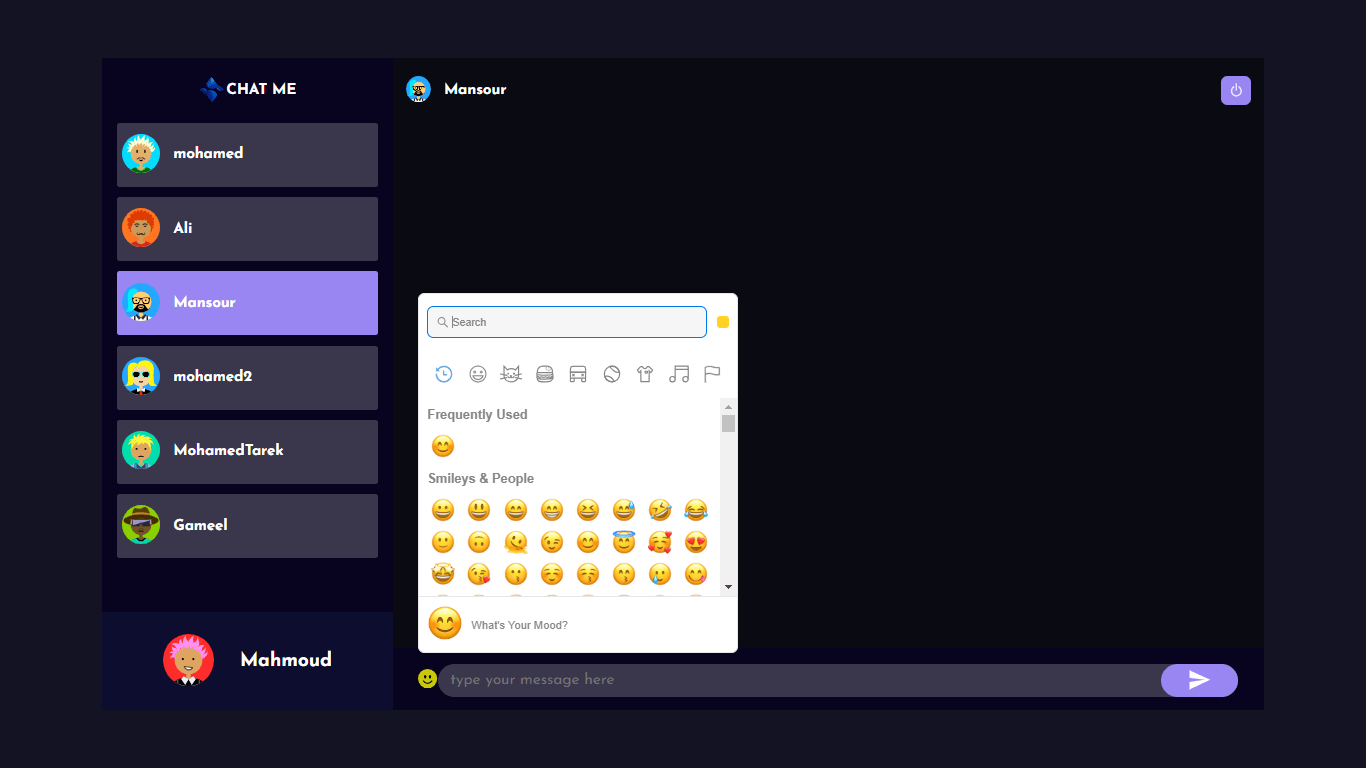Screen dimensions: 1366x768
Task: Select the burger Food category tab
Action: click(545, 374)
